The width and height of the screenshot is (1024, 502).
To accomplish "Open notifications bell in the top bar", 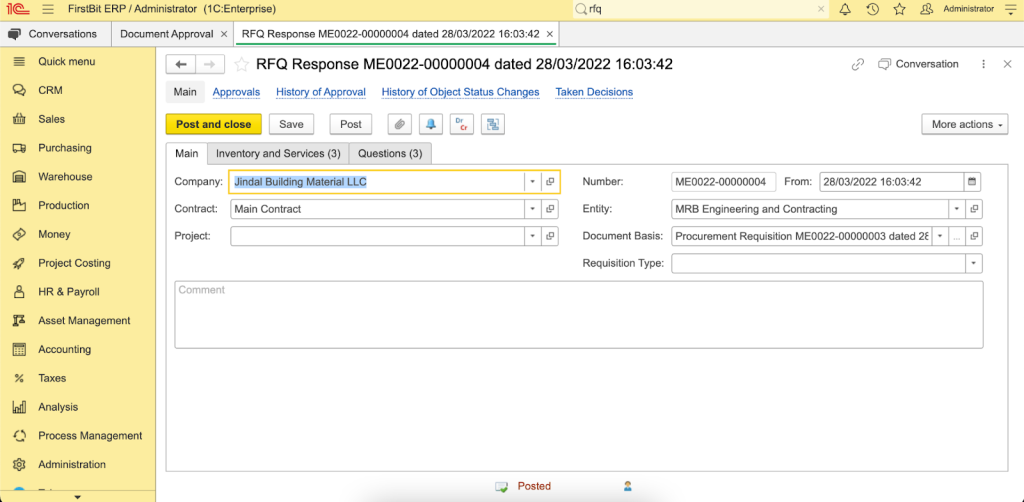I will click(845, 9).
